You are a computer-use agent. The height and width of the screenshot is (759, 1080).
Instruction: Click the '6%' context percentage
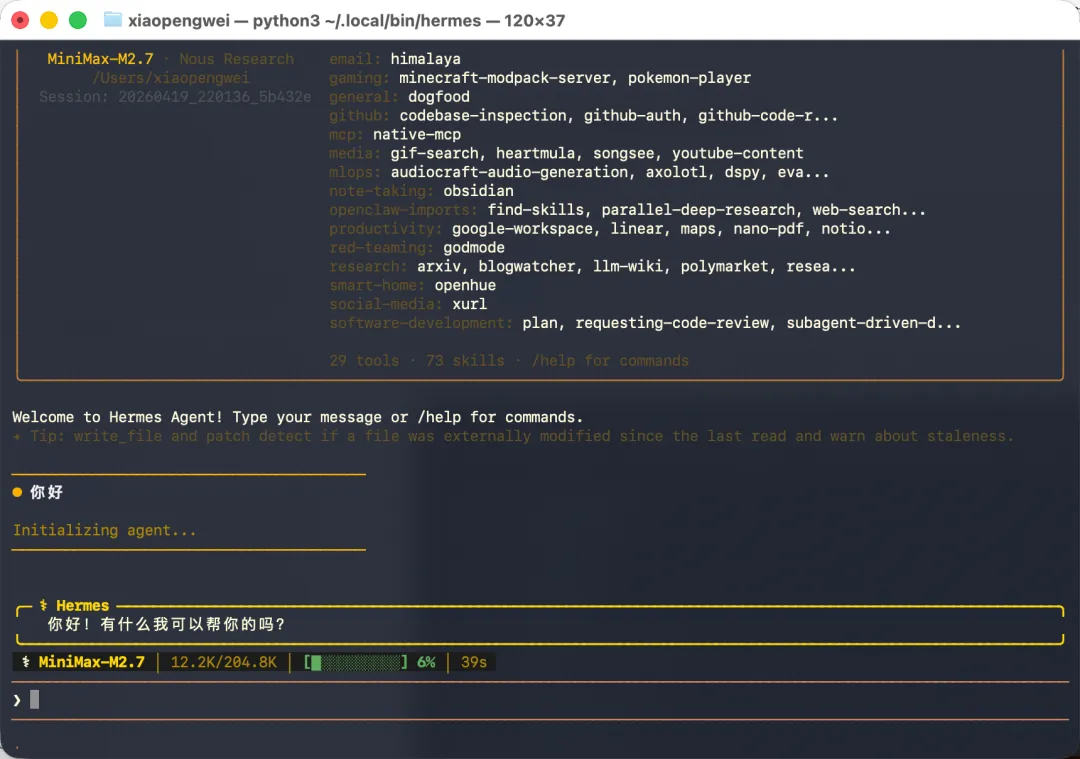[426, 662]
